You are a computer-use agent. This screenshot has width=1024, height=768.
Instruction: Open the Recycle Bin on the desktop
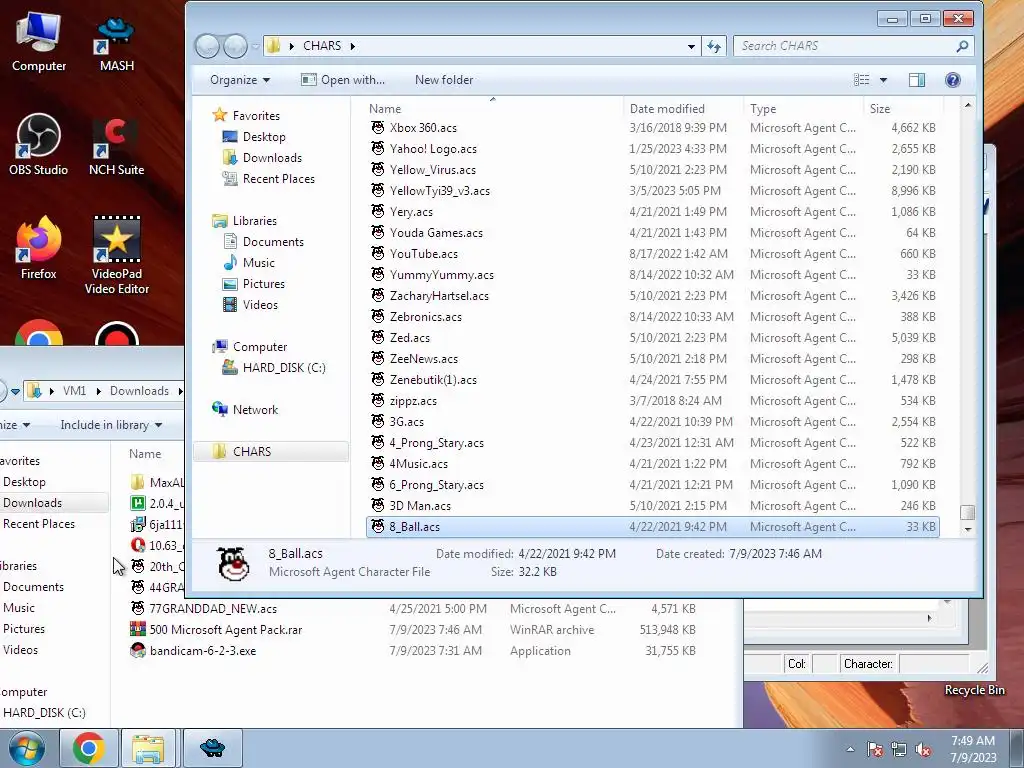click(974, 690)
